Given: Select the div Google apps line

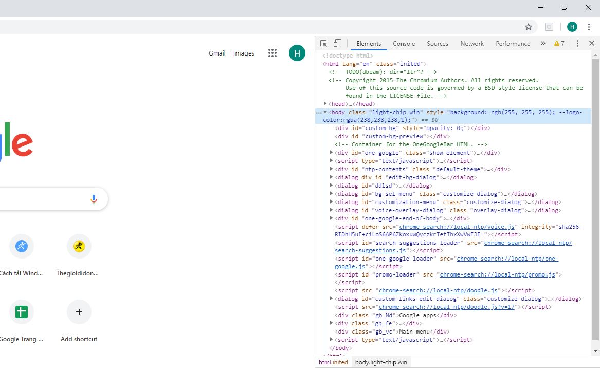Looking at the screenshot, I should click(x=396, y=315).
